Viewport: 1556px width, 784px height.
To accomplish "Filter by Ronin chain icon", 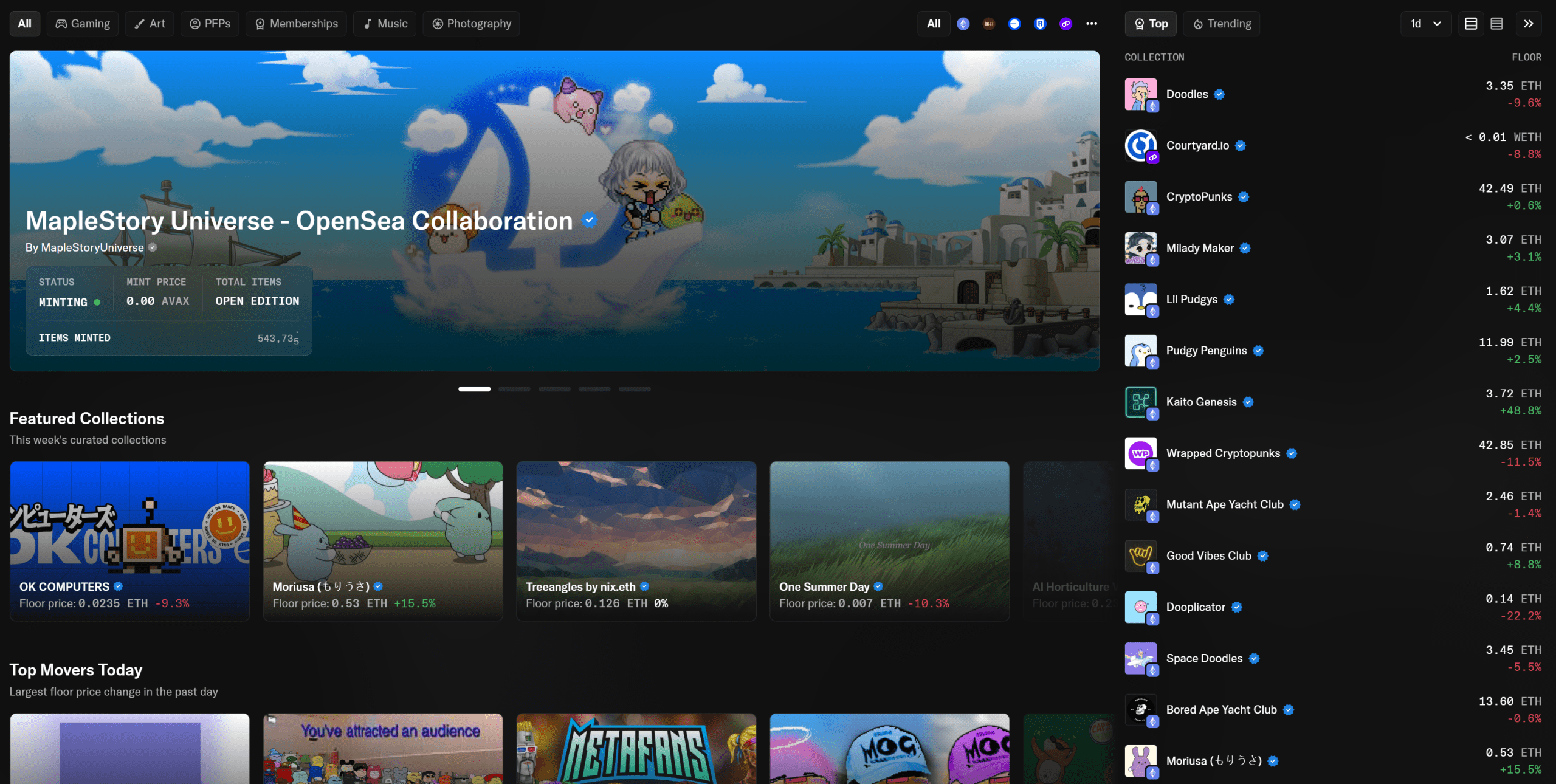I will pyautogui.click(x=1040, y=24).
